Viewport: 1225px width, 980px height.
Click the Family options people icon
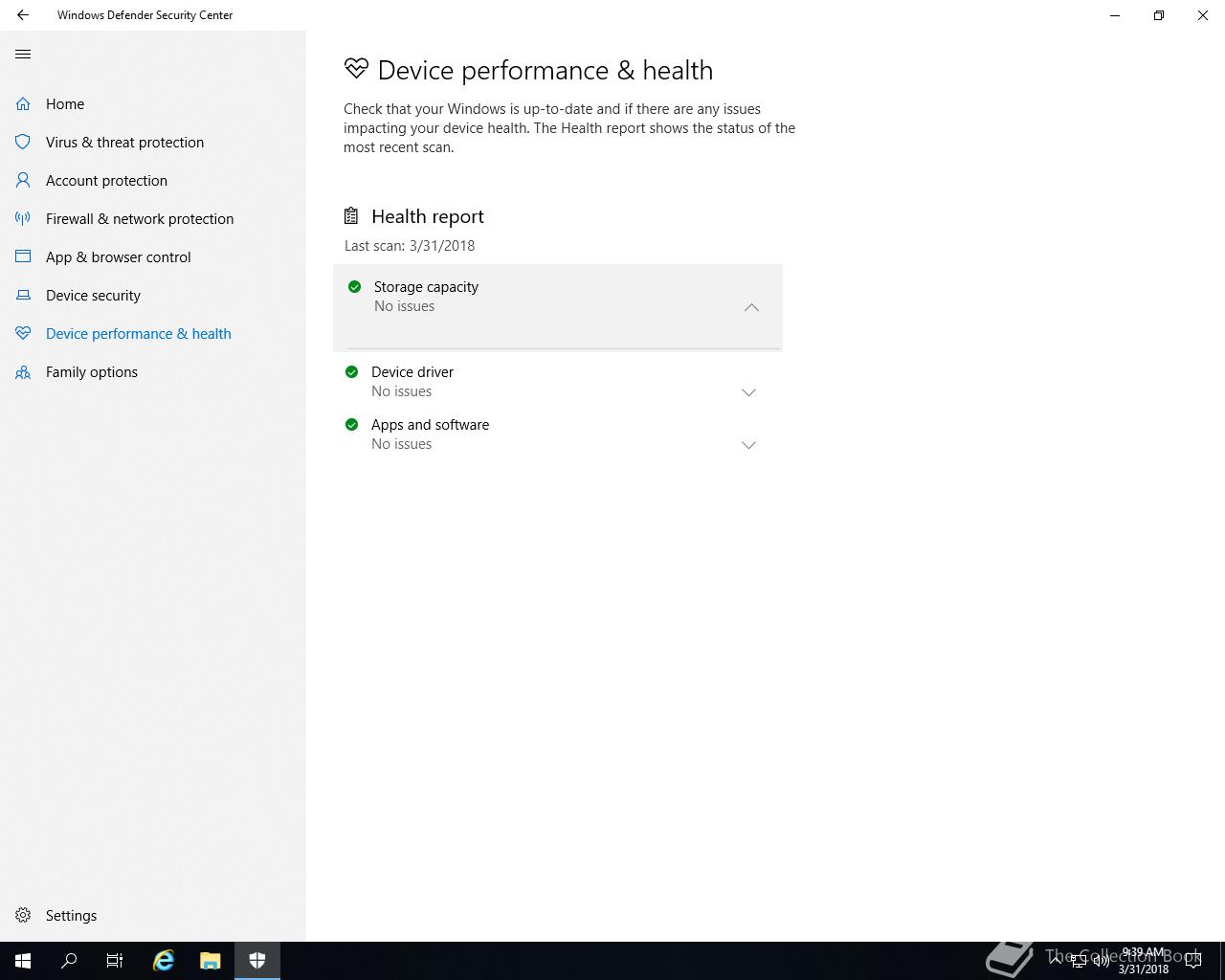23,371
